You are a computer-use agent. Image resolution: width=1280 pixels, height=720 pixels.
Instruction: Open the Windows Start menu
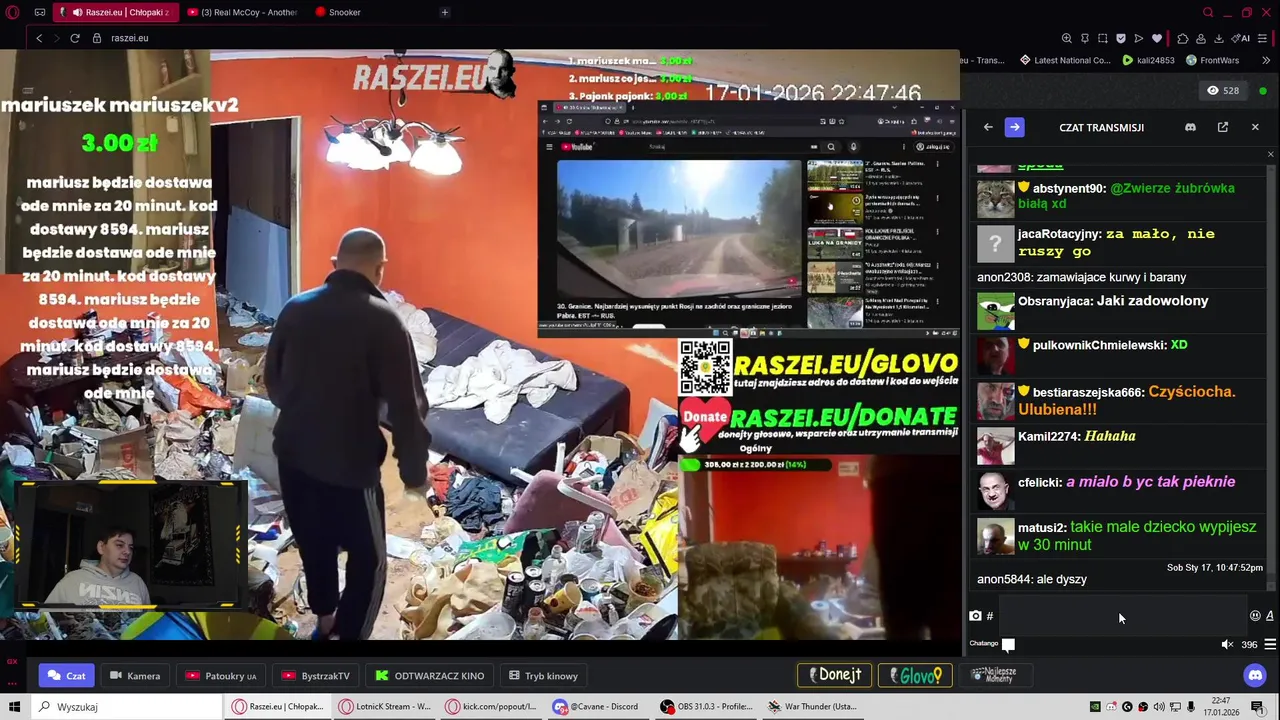tap(15, 707)
